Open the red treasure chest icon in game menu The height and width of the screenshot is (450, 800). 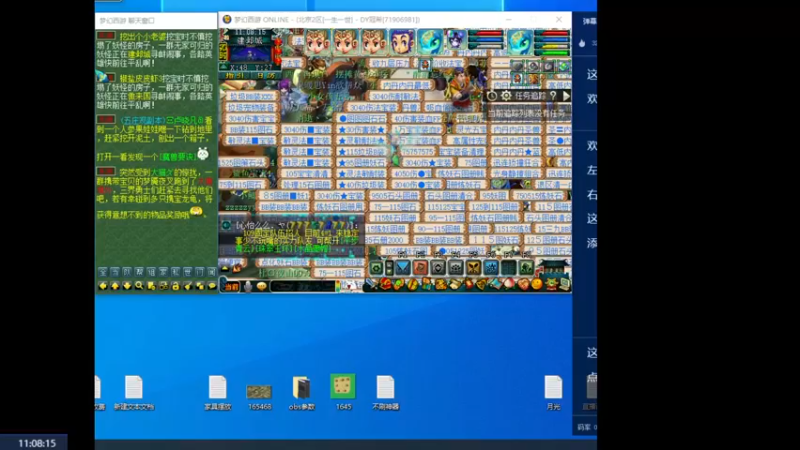[x=386, y=285]
